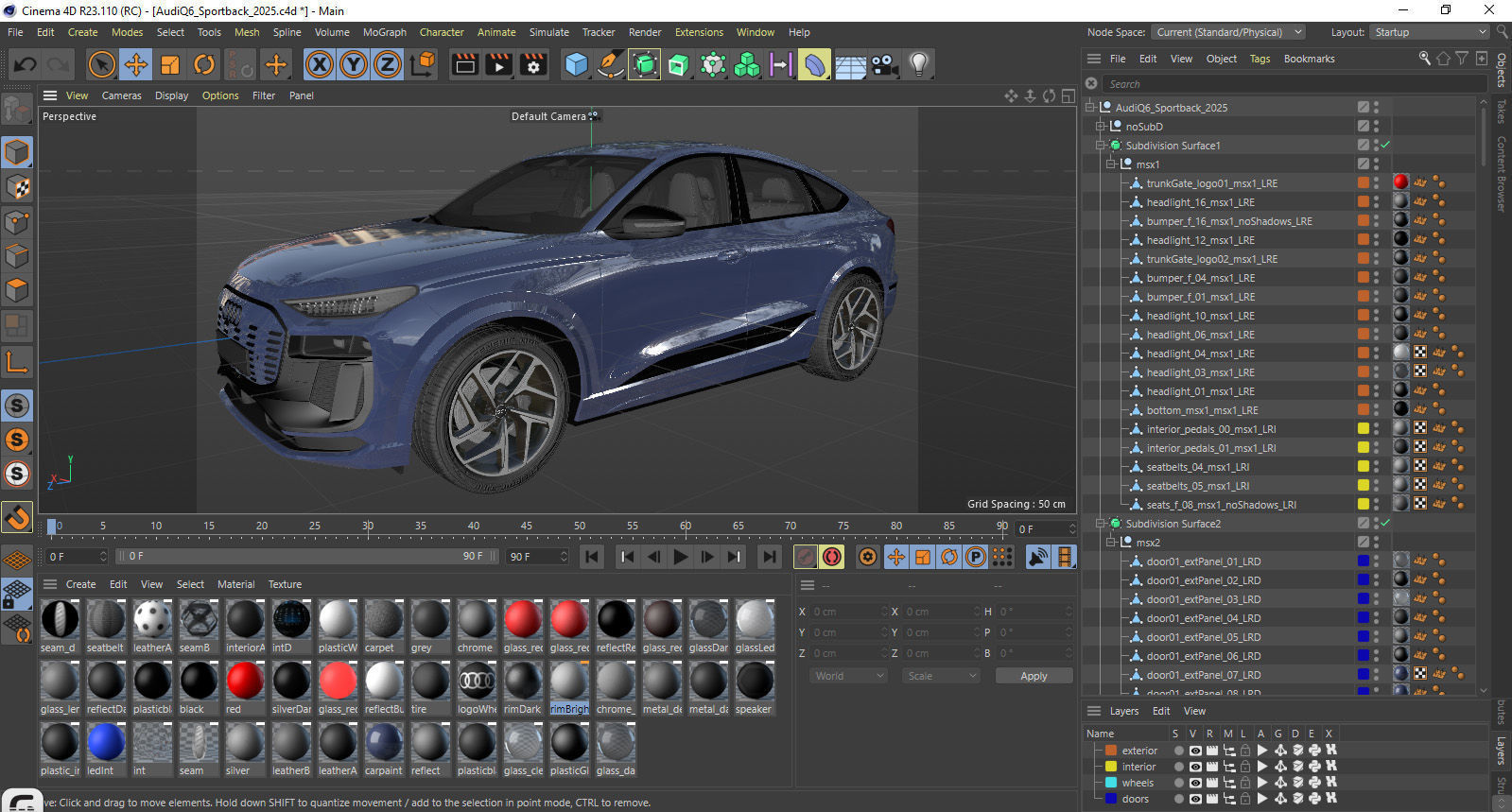1512x812 pixels.
Task: Click the record active objects button
Action: tap(806, 557)
